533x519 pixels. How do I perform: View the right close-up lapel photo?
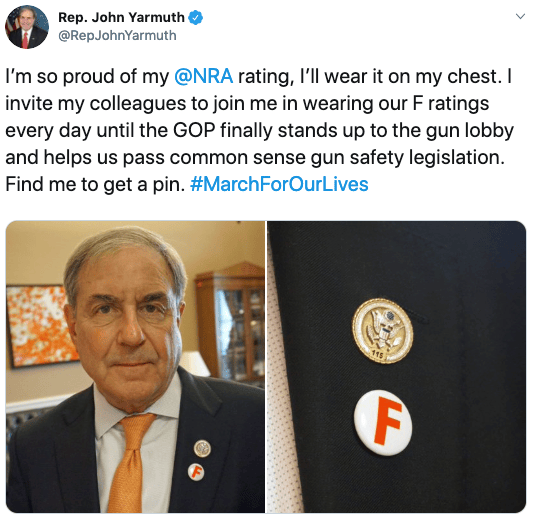point(397,367)
